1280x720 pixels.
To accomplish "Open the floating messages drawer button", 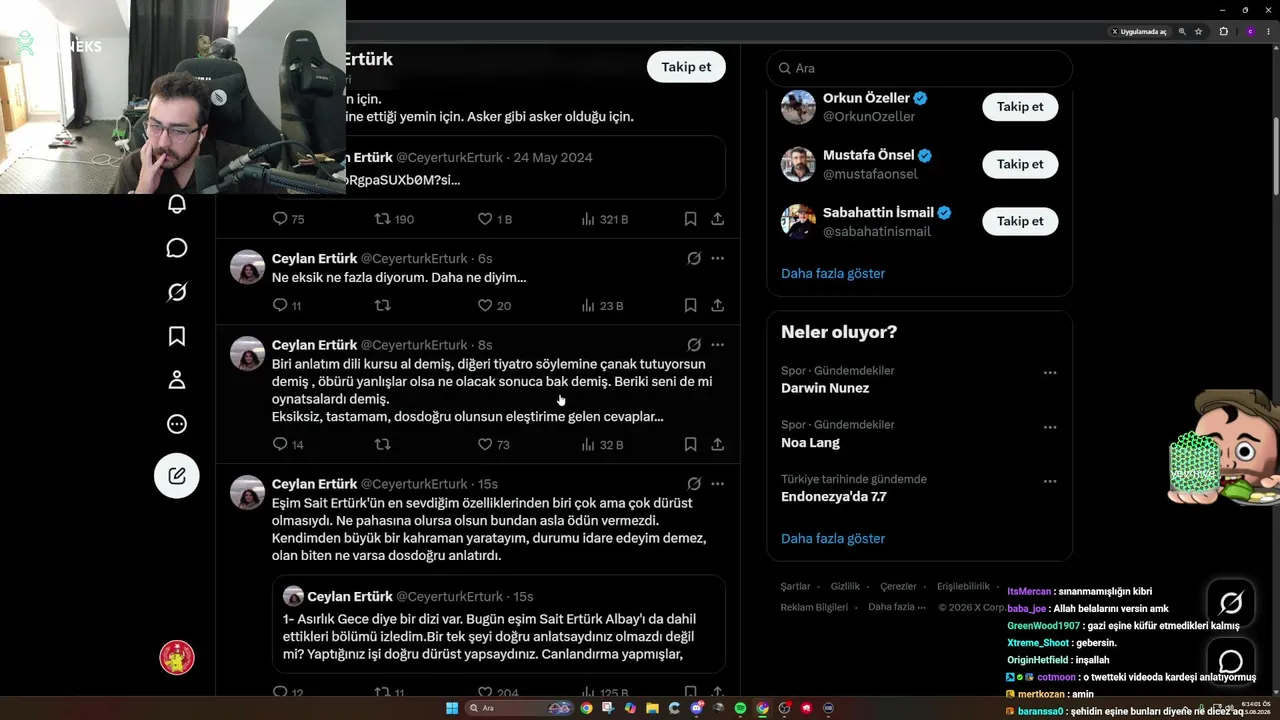I will (x=1231, y=662).
